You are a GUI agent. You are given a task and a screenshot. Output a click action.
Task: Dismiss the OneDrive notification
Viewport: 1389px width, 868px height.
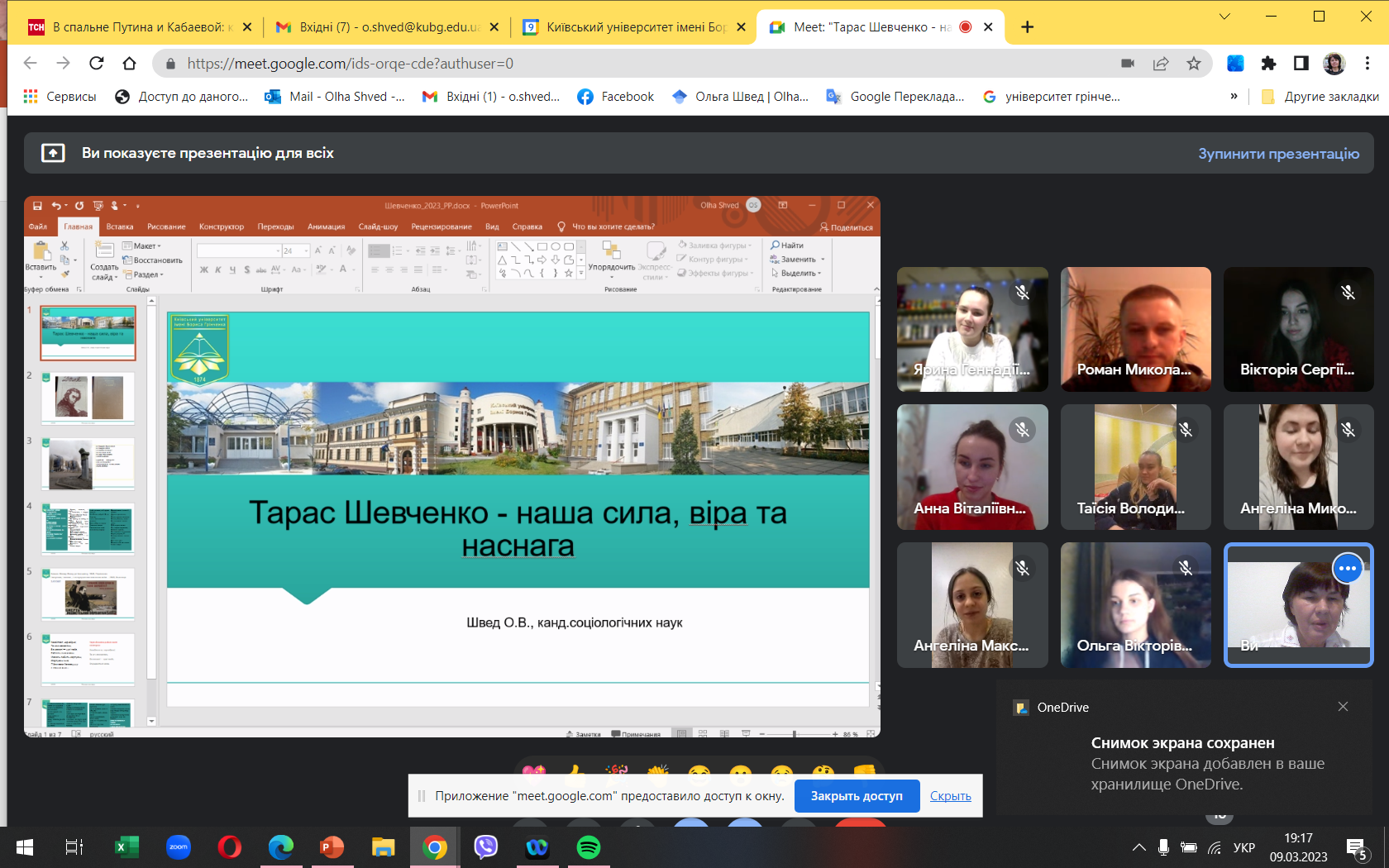pos(1343,707)
